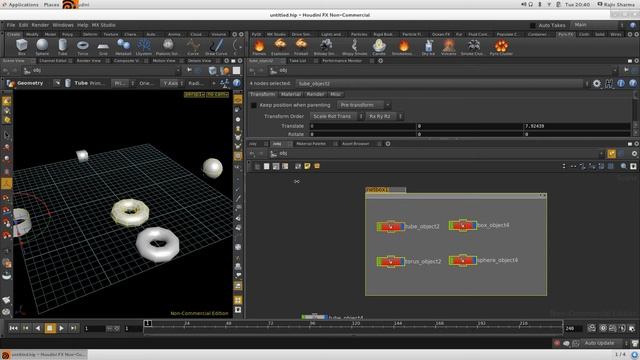
Task: Add sticky note in network editor toolbar
Action: [307, 166]
